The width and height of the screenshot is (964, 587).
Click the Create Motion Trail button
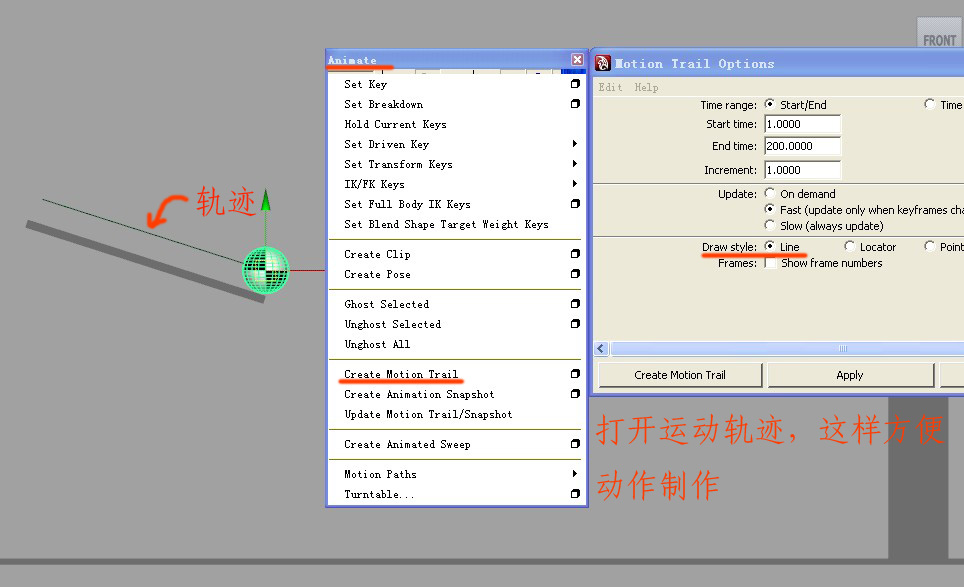680,375
